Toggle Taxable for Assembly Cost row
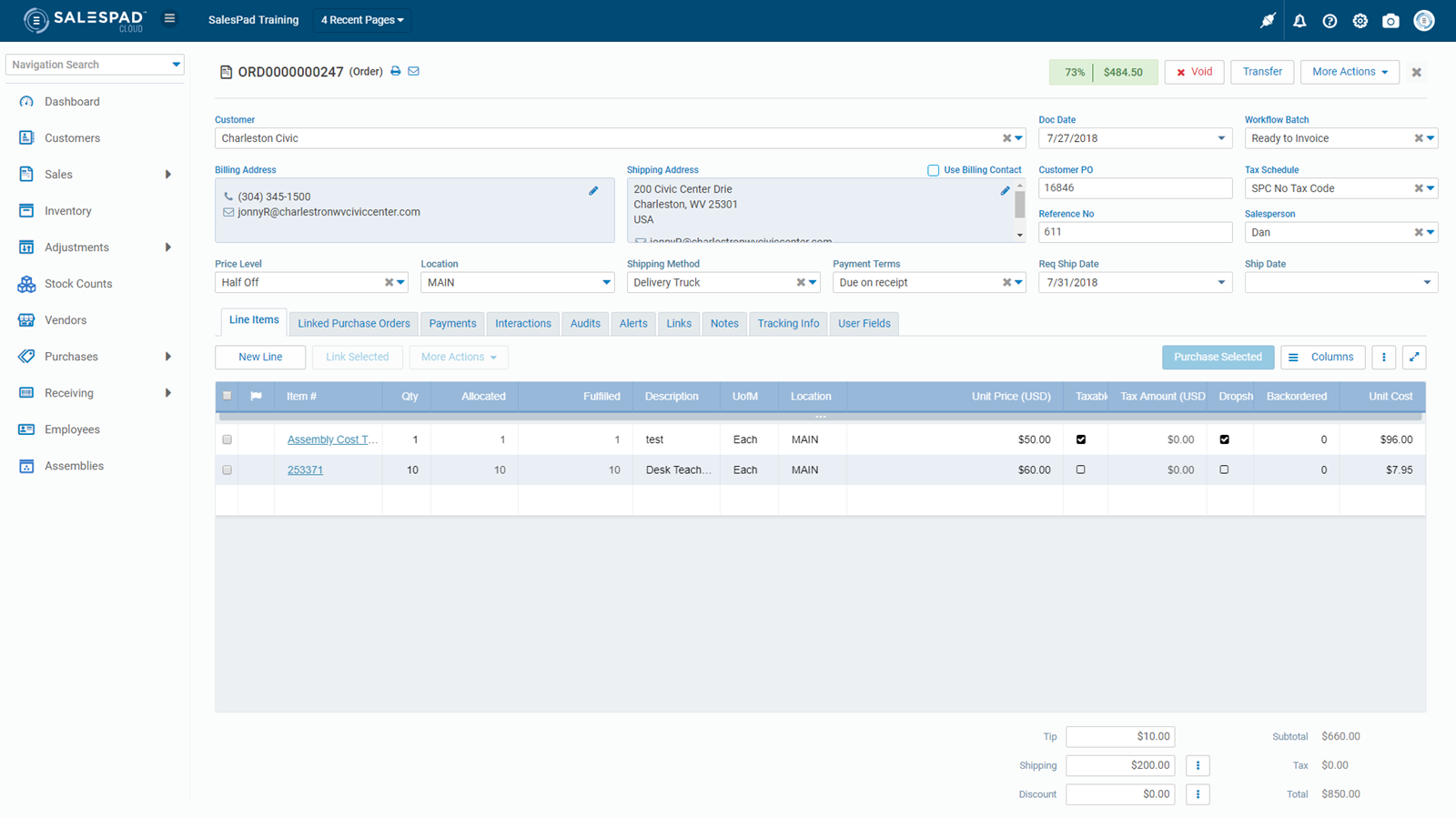Screen dimensions: 1456x818 pyautogui.click(x=1081, y=439)
